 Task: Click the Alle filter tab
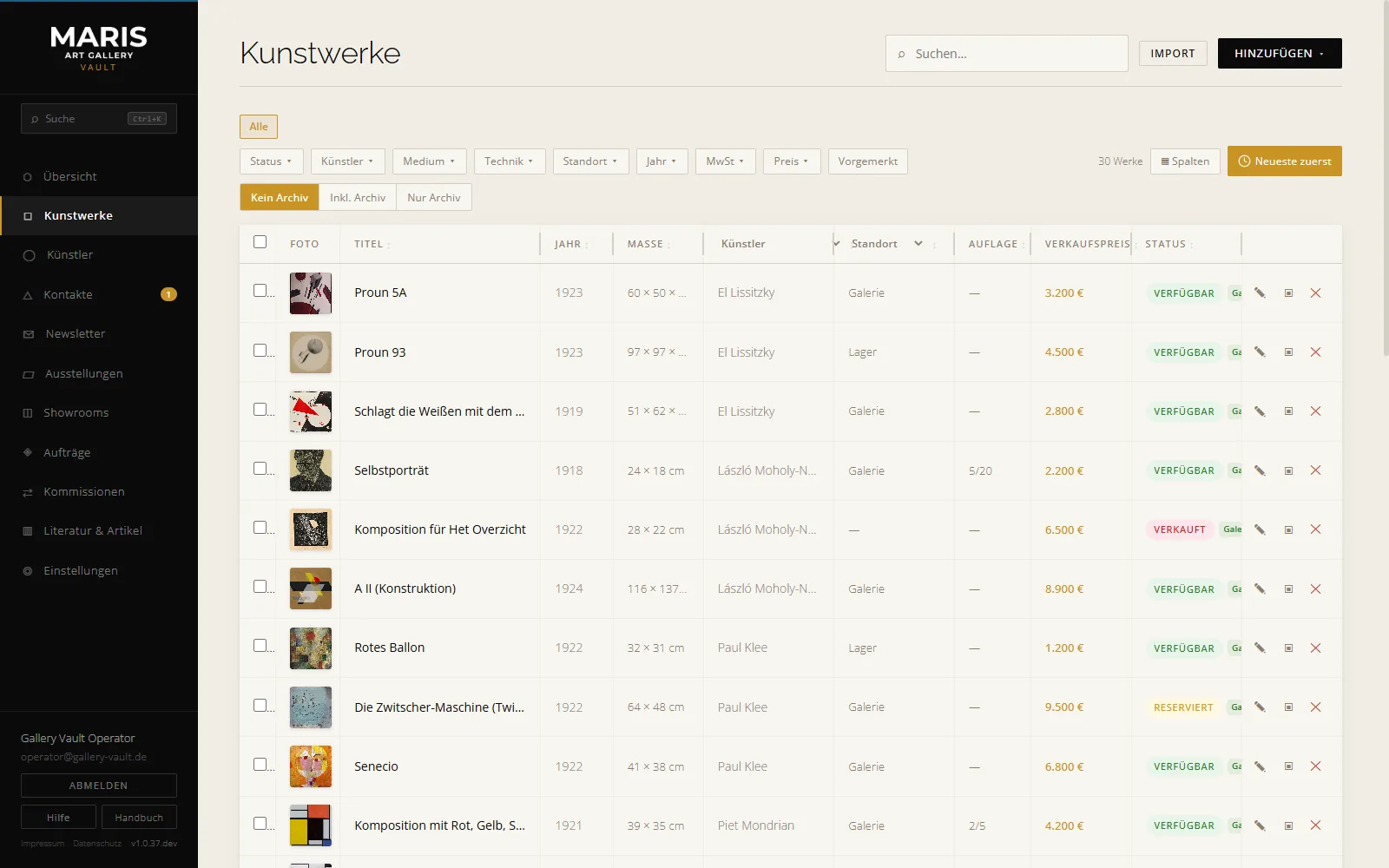click(259, 127)
